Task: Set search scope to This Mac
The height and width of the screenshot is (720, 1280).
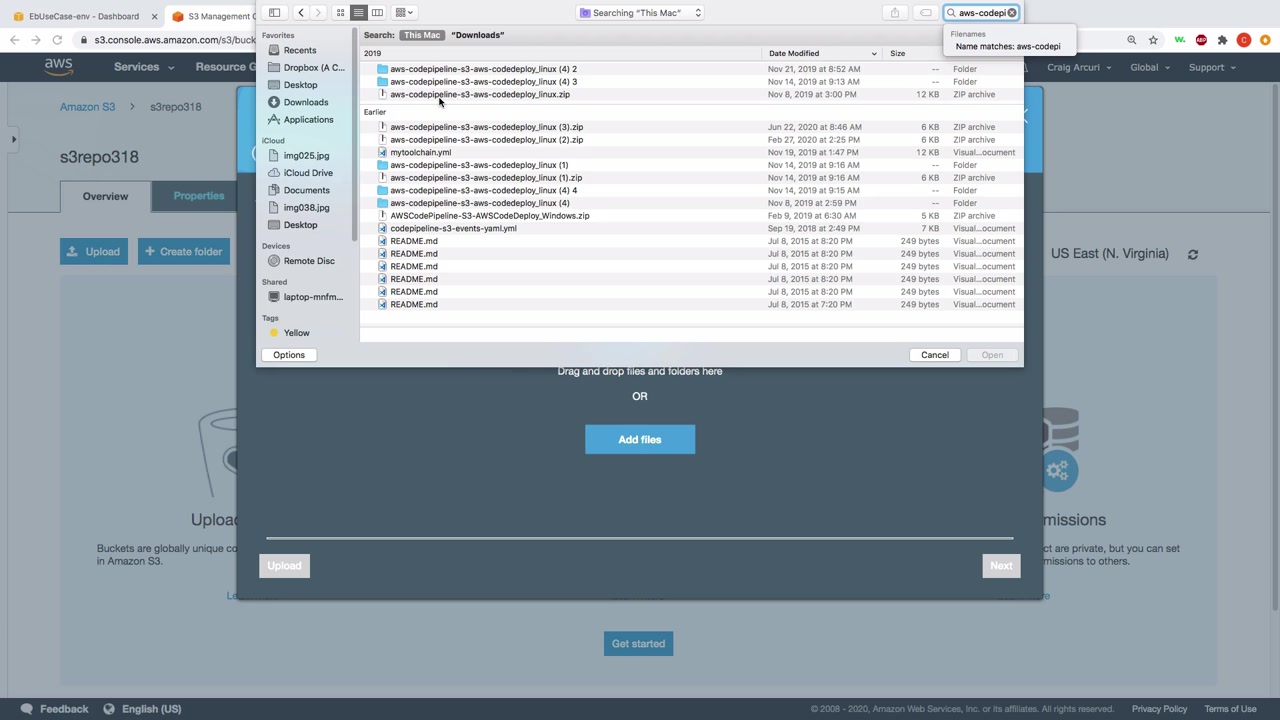Action: [x=422, y=35]
